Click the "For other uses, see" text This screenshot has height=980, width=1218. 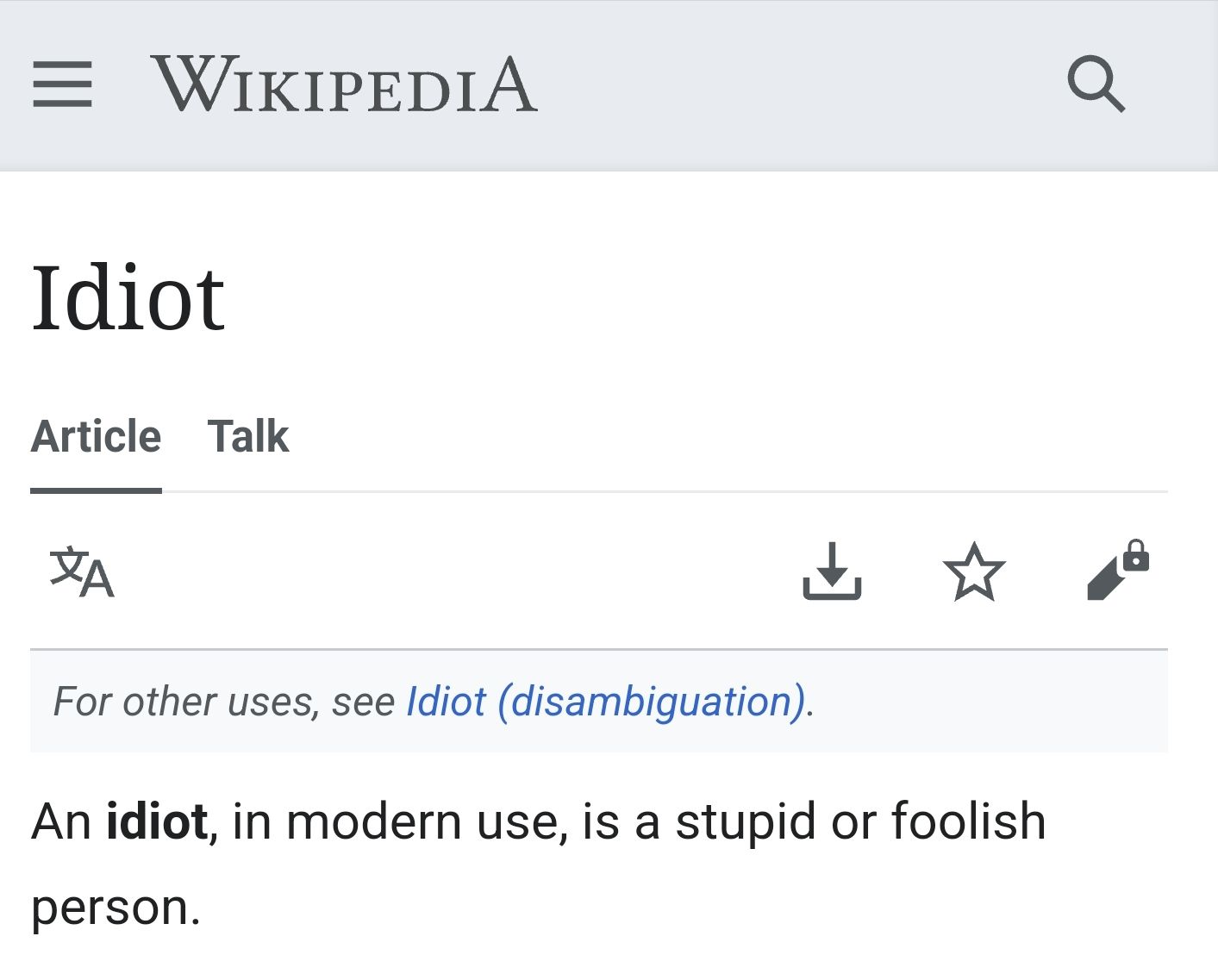224,702
